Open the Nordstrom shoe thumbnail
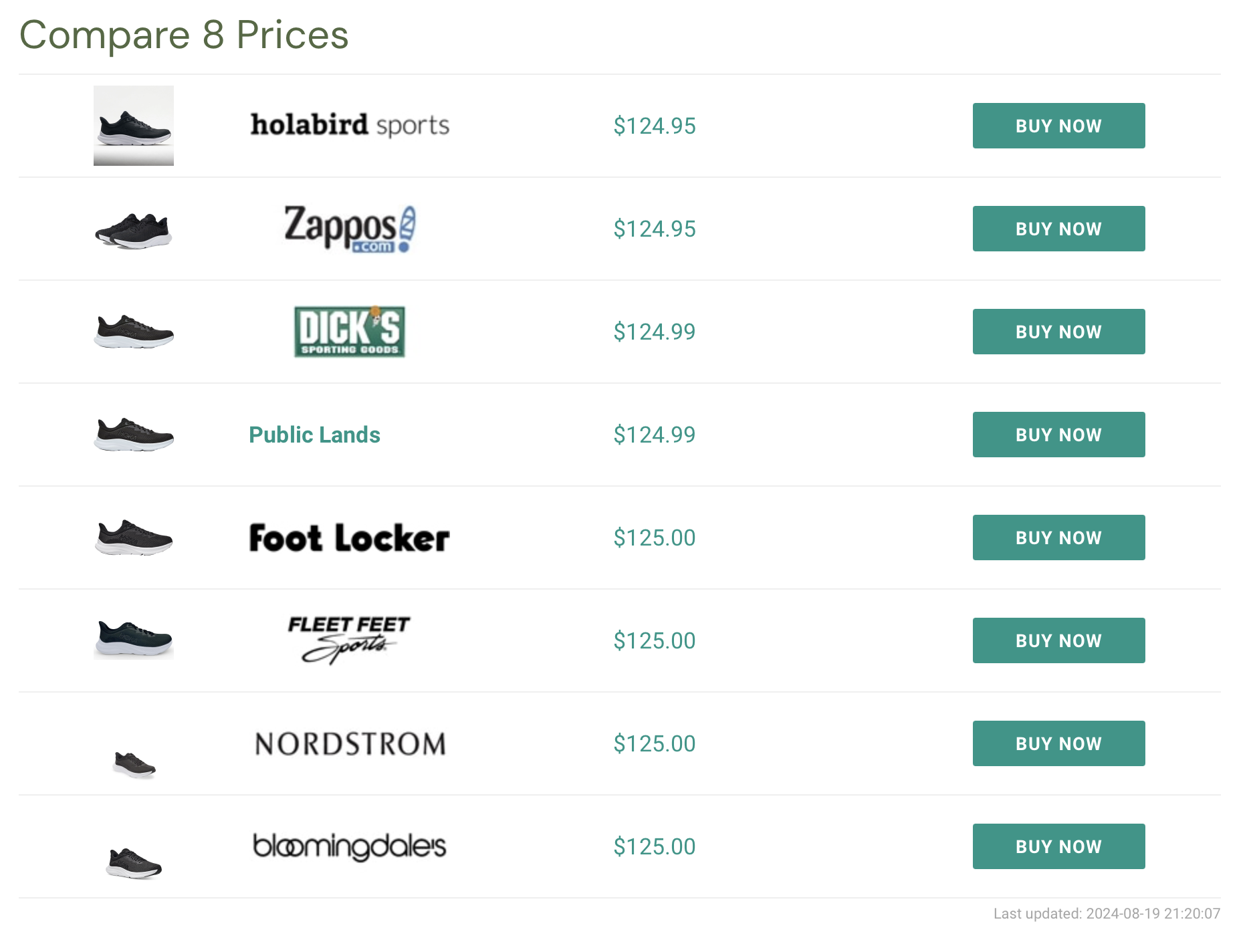This screenshot has width=1249, height=952. pos(134,765)
